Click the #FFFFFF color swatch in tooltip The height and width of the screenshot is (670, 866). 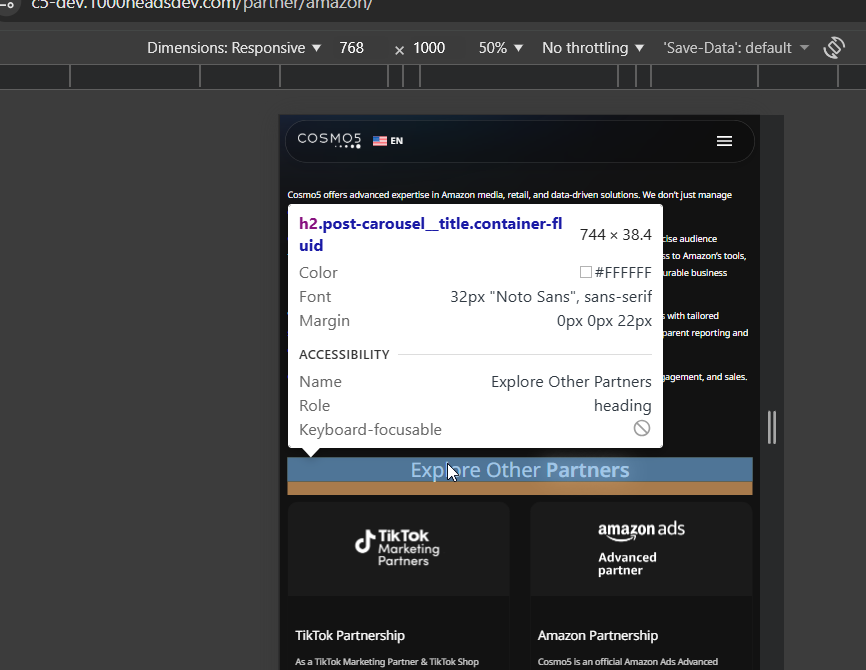coord(586,272)
